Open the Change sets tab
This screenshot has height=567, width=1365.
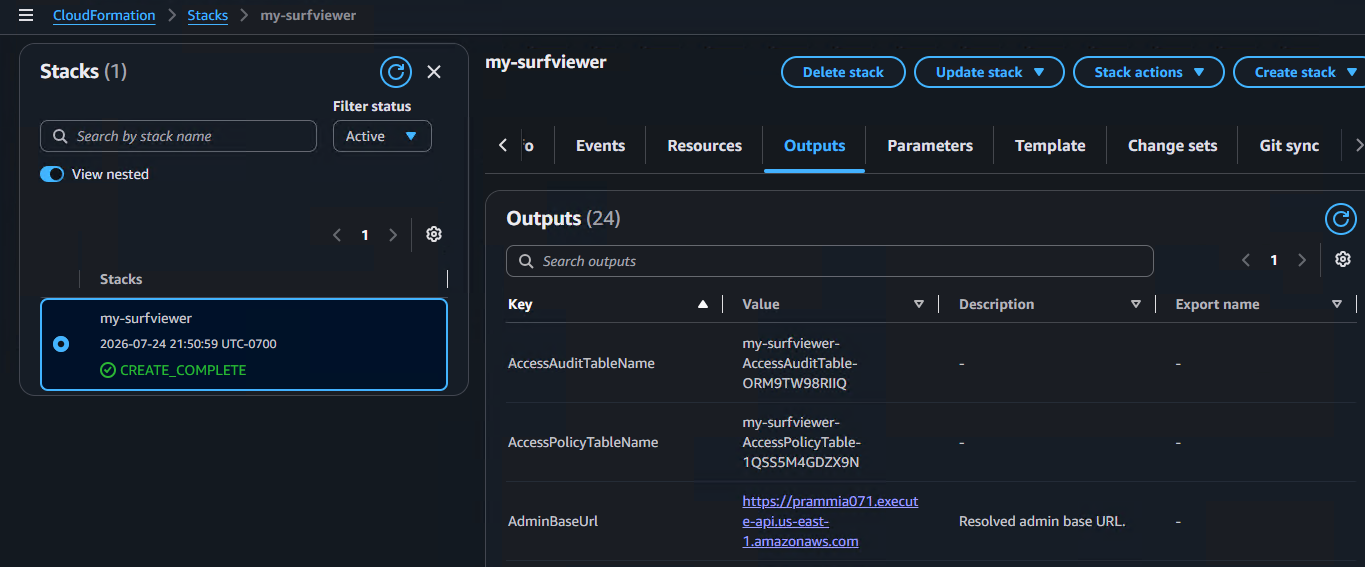1172,146
